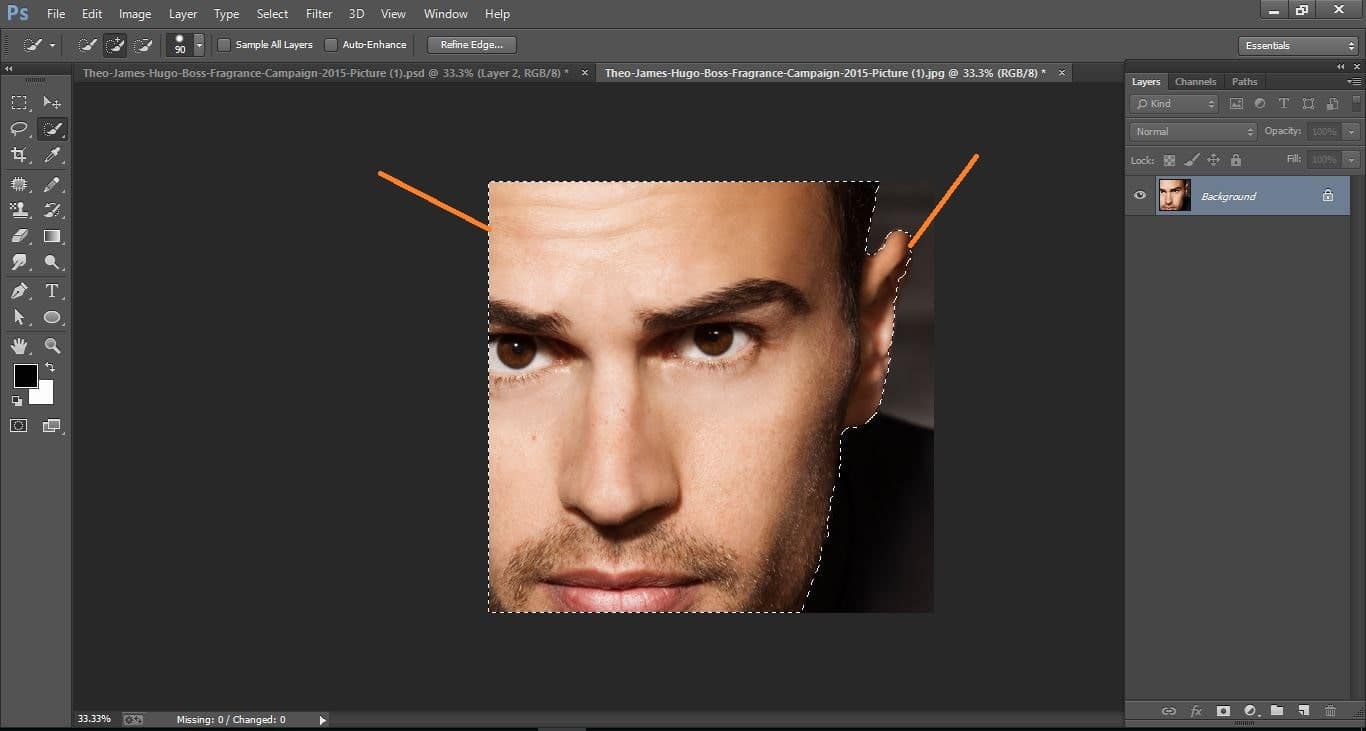This screenshot has width=1366, height=731.
Task: Open the Add layer mask icon
Action: pyautogui.click(x=1223, y=711)
